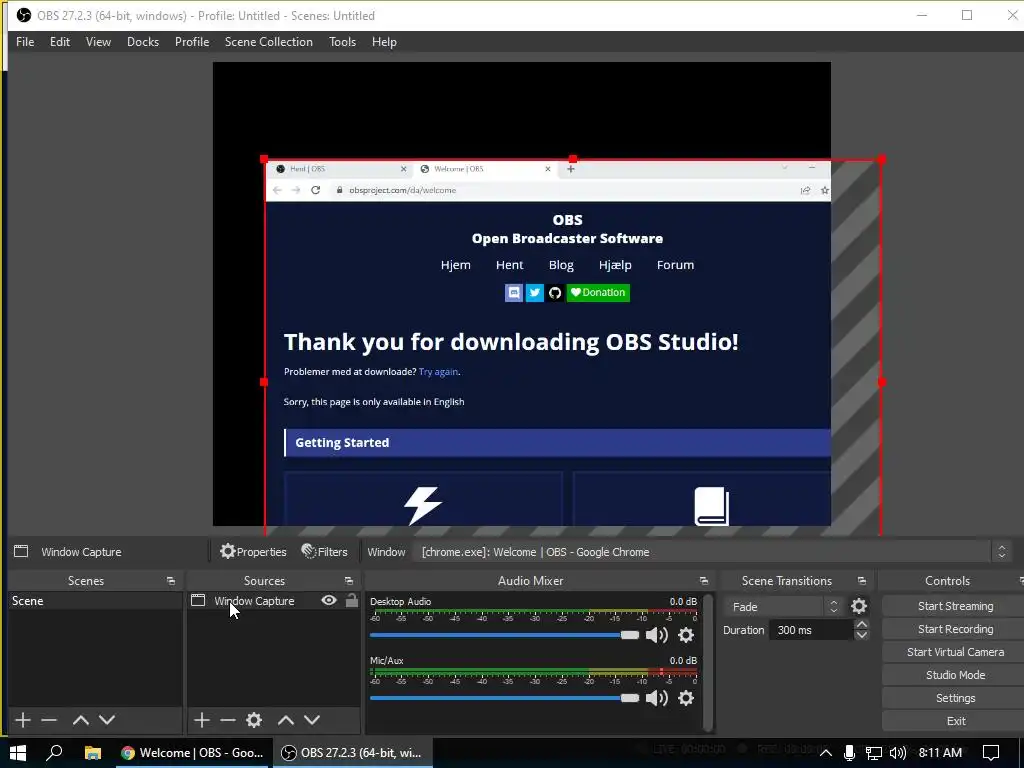
Task: Click the OBS 27.2.3 taskbar button
Action: click(353, 753)
